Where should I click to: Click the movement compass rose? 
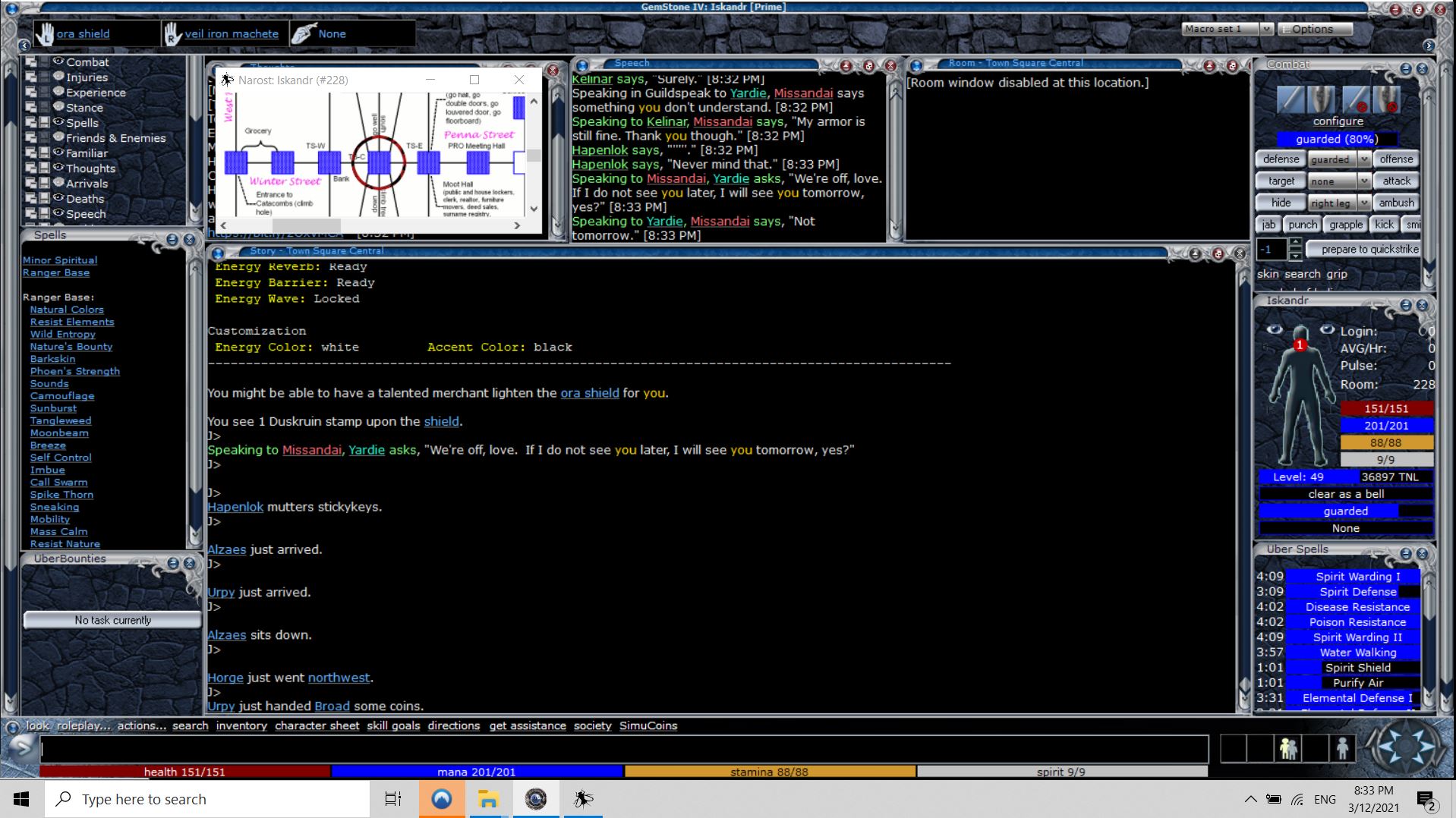point(1406,747)
